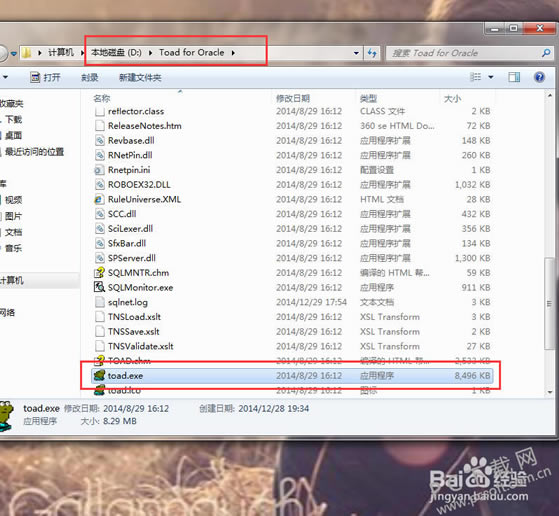
Task: Click the toad.exe frog application icon
Action: 99,375
